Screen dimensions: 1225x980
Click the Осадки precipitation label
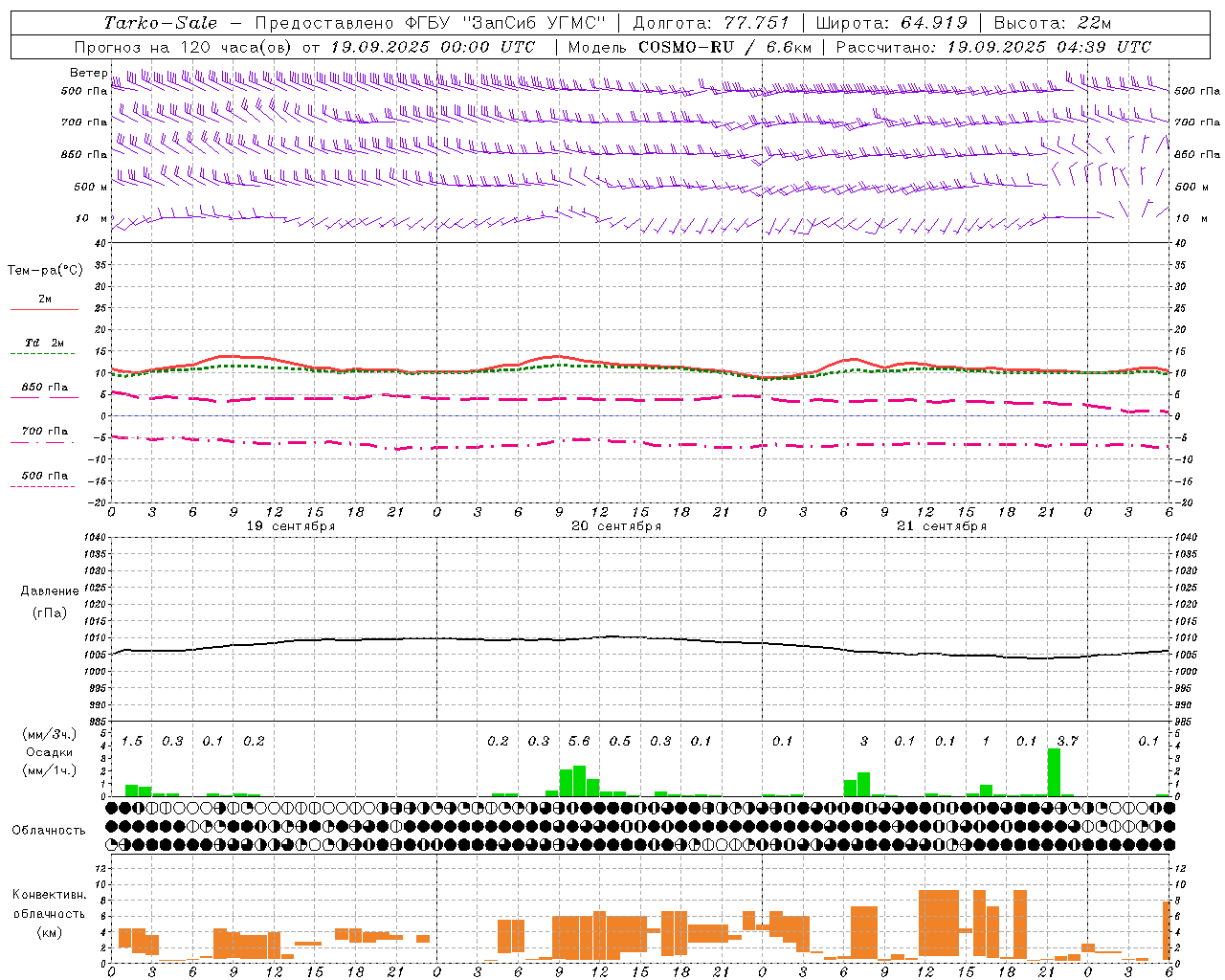point(49,752)
